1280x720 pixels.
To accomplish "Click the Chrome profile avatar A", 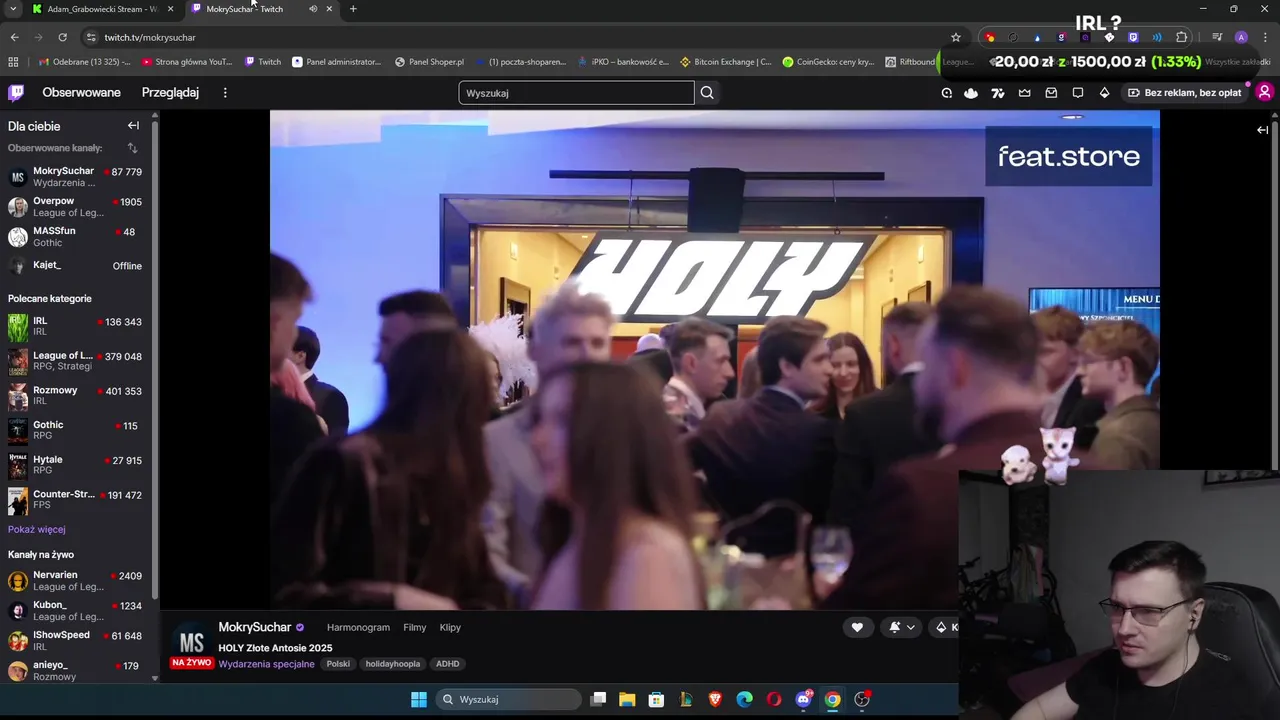I will 1241,37.
